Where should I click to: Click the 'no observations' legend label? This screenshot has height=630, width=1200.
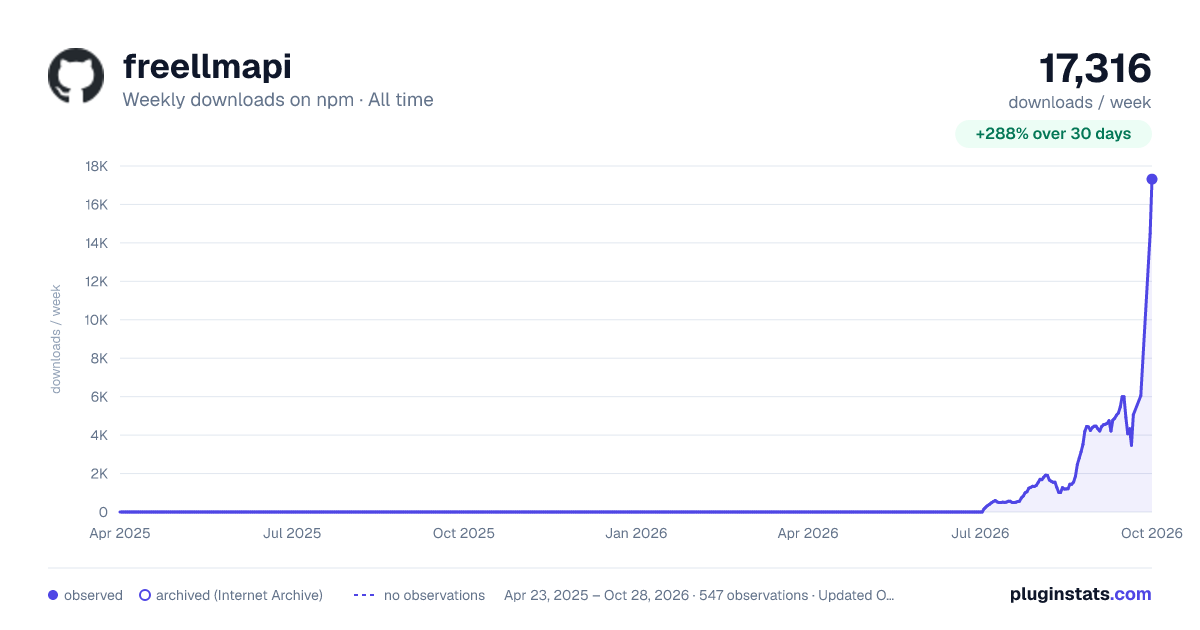click(x=434, y=595)
